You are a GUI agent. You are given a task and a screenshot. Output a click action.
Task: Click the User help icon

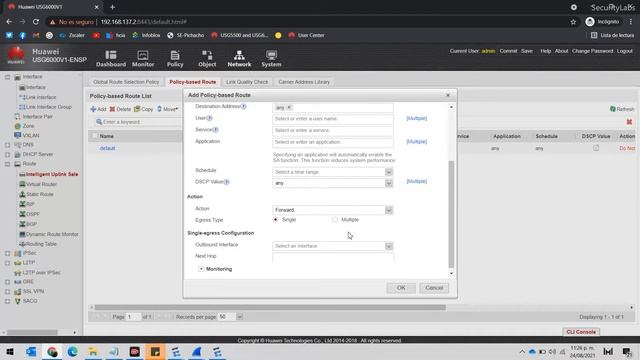pos(209,118)
